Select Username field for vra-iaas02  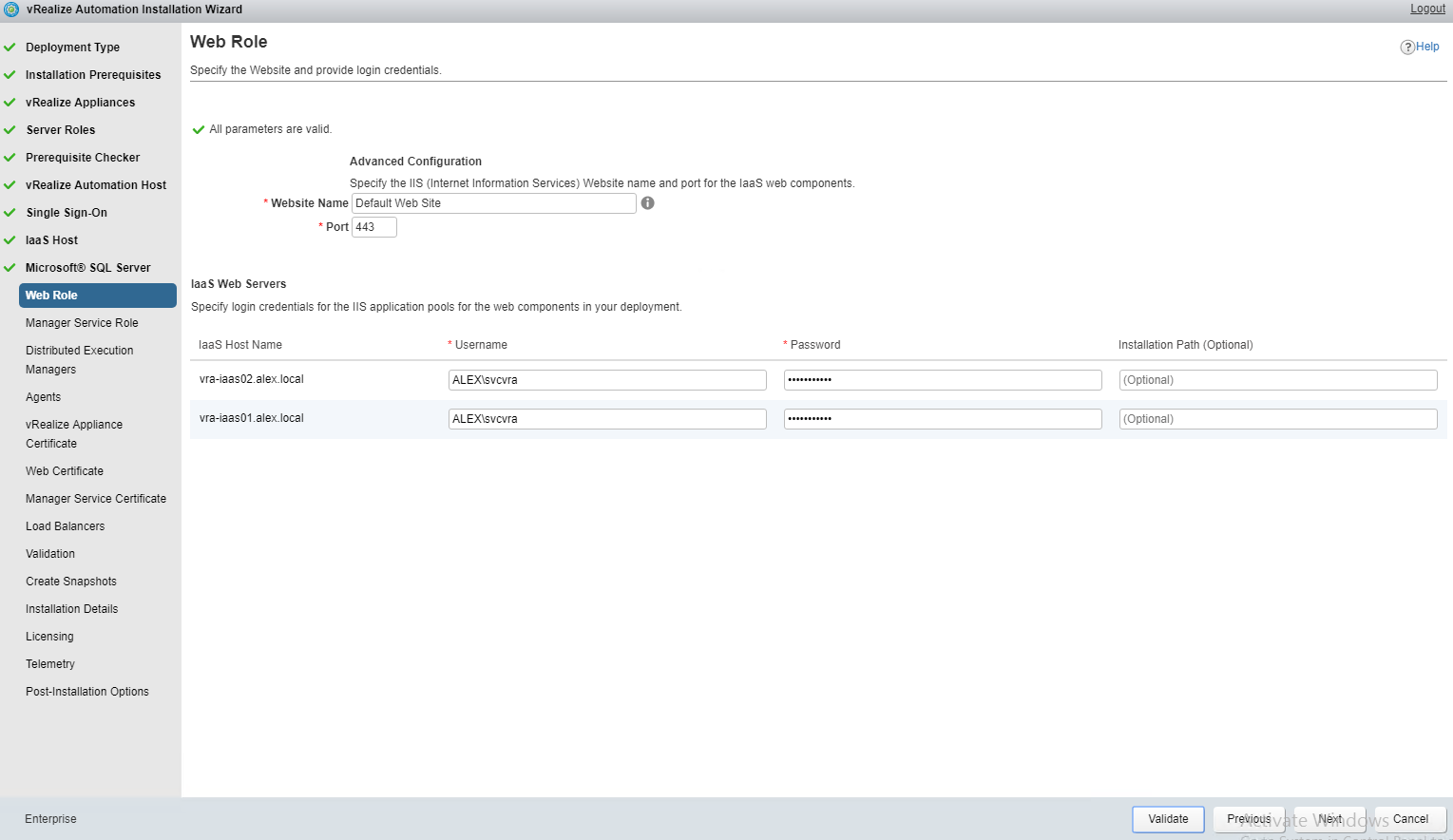[606, 380]
